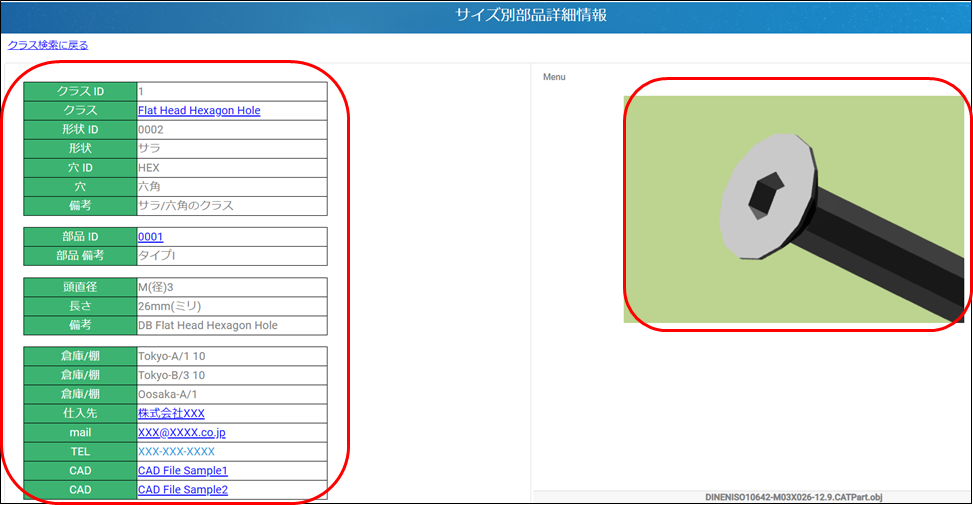The image size is (973, 505).
Task: Click the サイズ別部品詳細情報 page title
Action: [531, 16]
